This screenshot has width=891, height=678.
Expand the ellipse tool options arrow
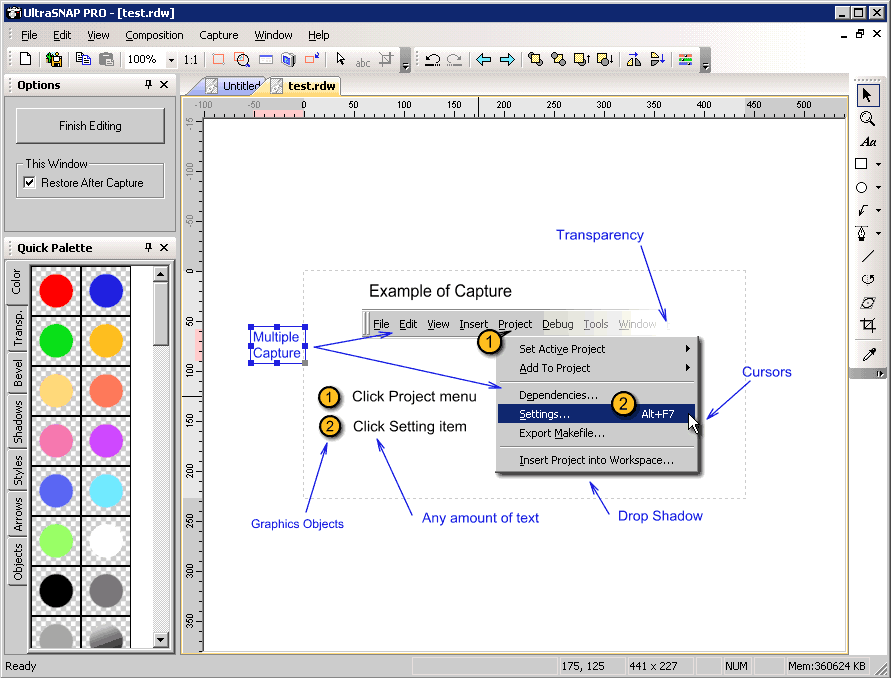[878, 188]
